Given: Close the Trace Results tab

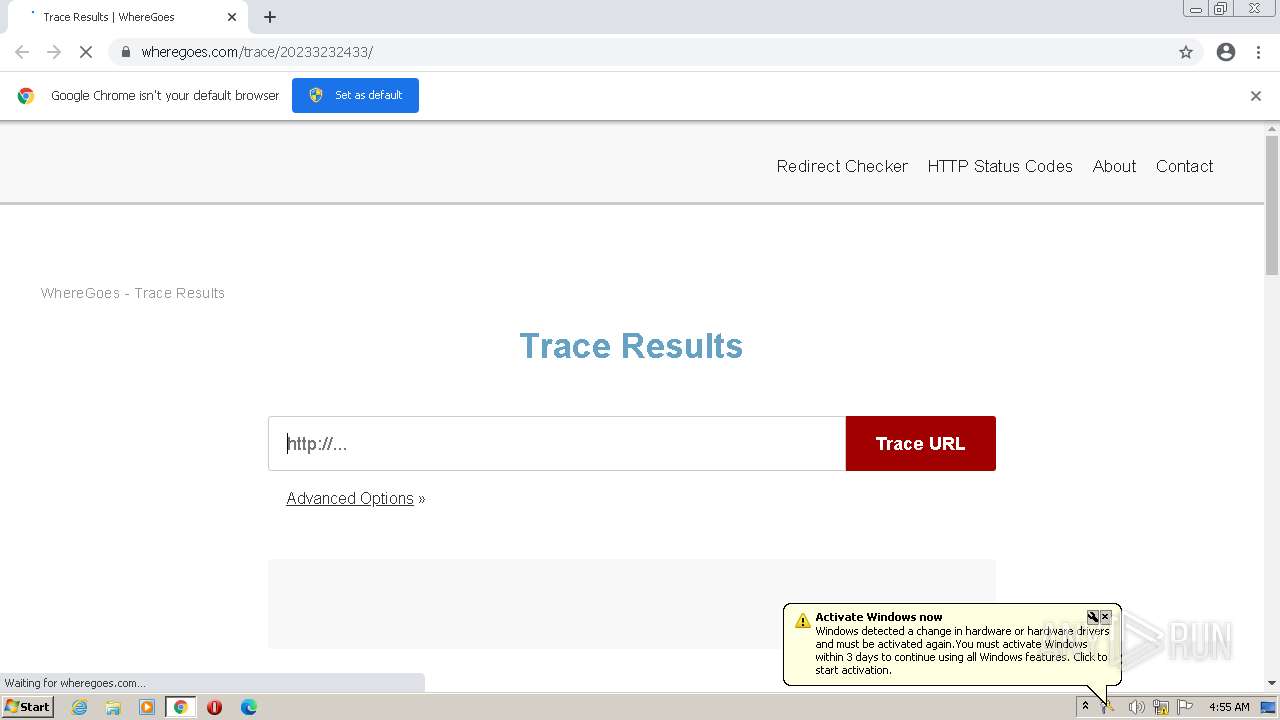Looking at the screenshot, I should 232,17.
